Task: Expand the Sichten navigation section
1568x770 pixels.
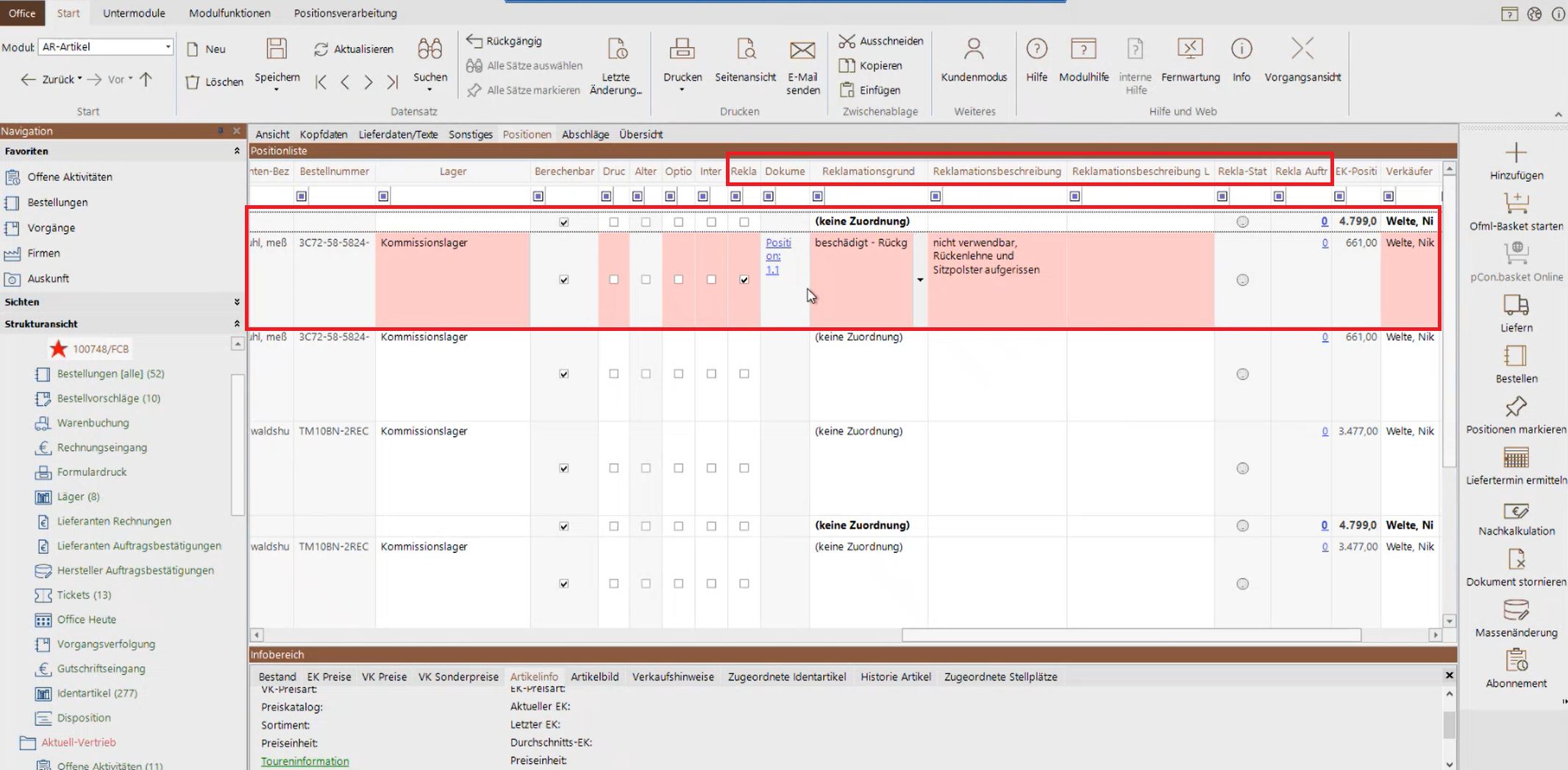Action: coord(236,302)
